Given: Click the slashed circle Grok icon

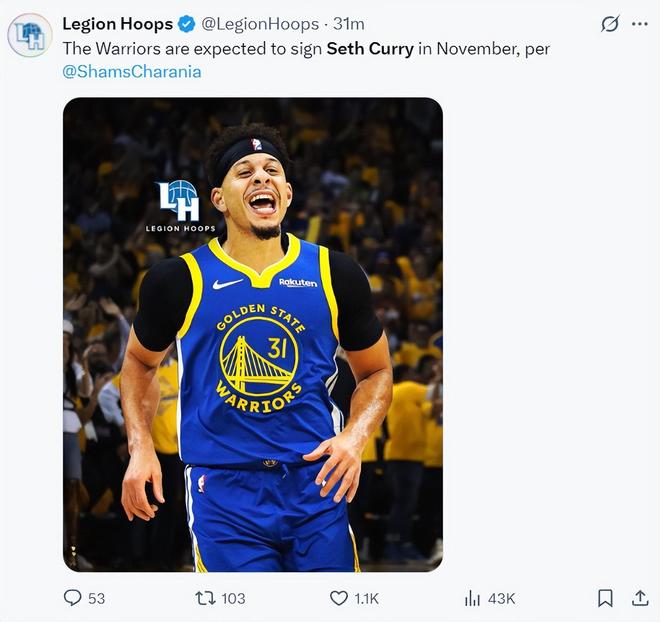Looking at the screenshot, I should coord(609,24).
